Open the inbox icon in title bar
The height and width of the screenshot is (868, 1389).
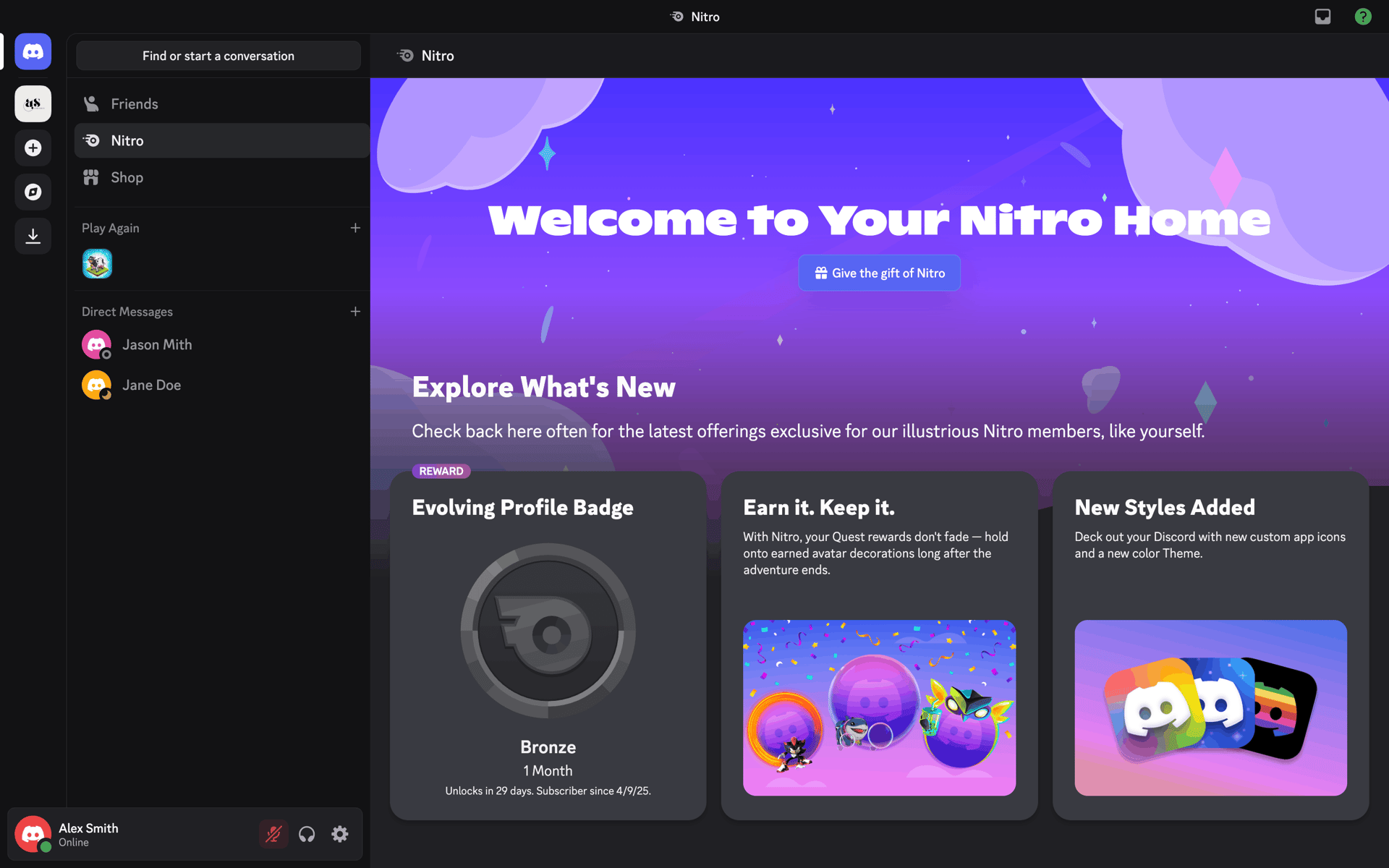click(x=1322, y=16)
